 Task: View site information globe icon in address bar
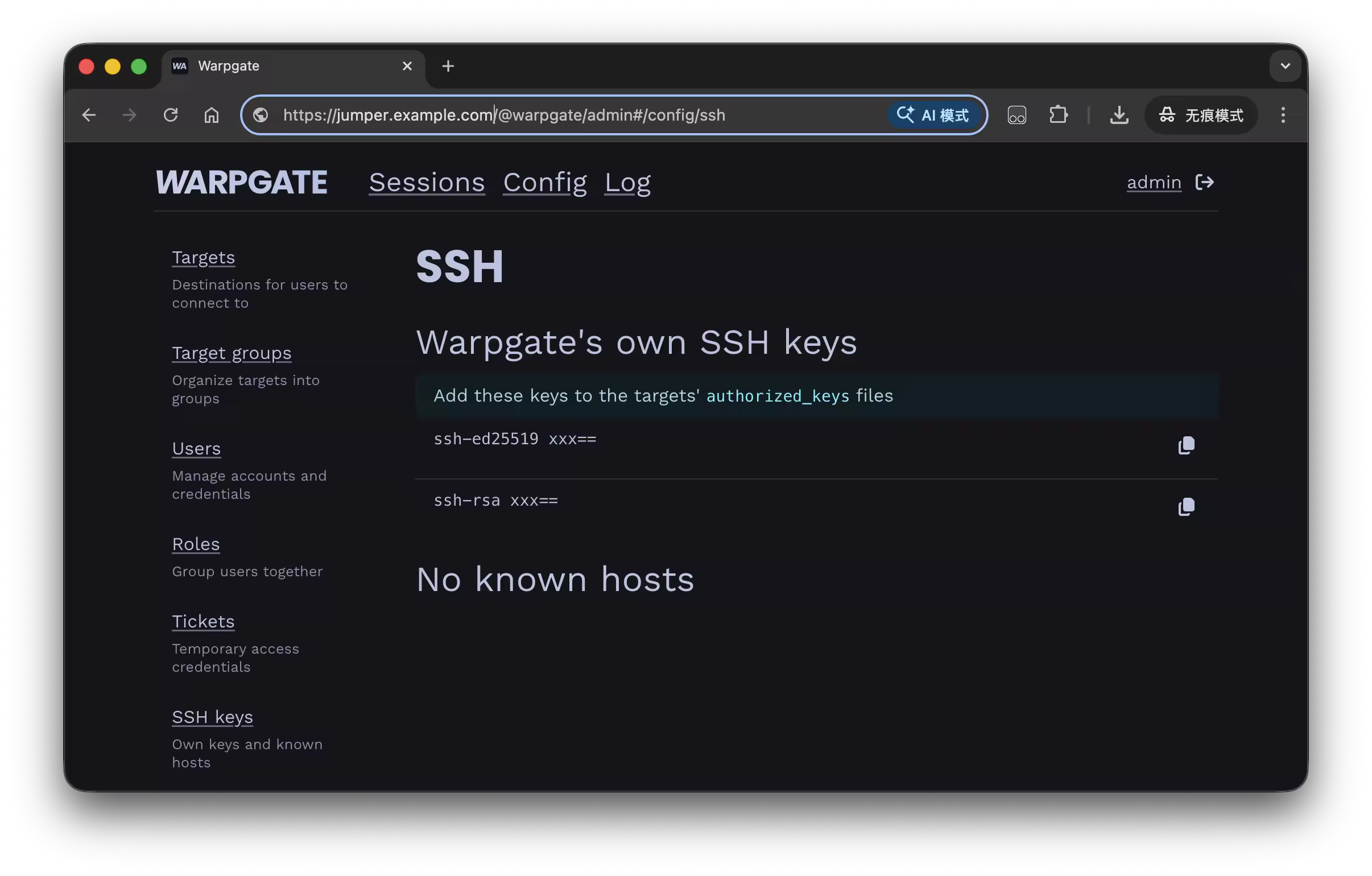click(261, 115)
